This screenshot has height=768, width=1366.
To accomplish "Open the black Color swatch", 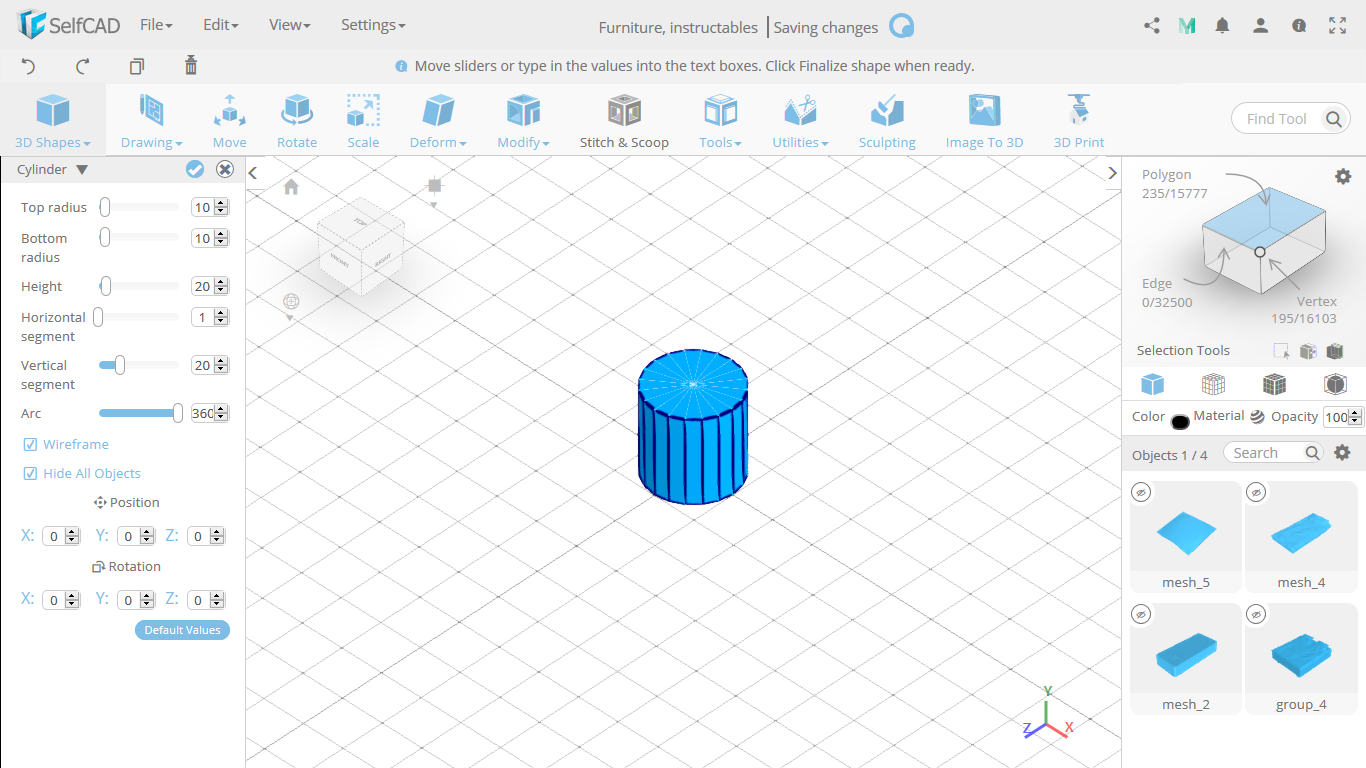I will click(1180, 421).
